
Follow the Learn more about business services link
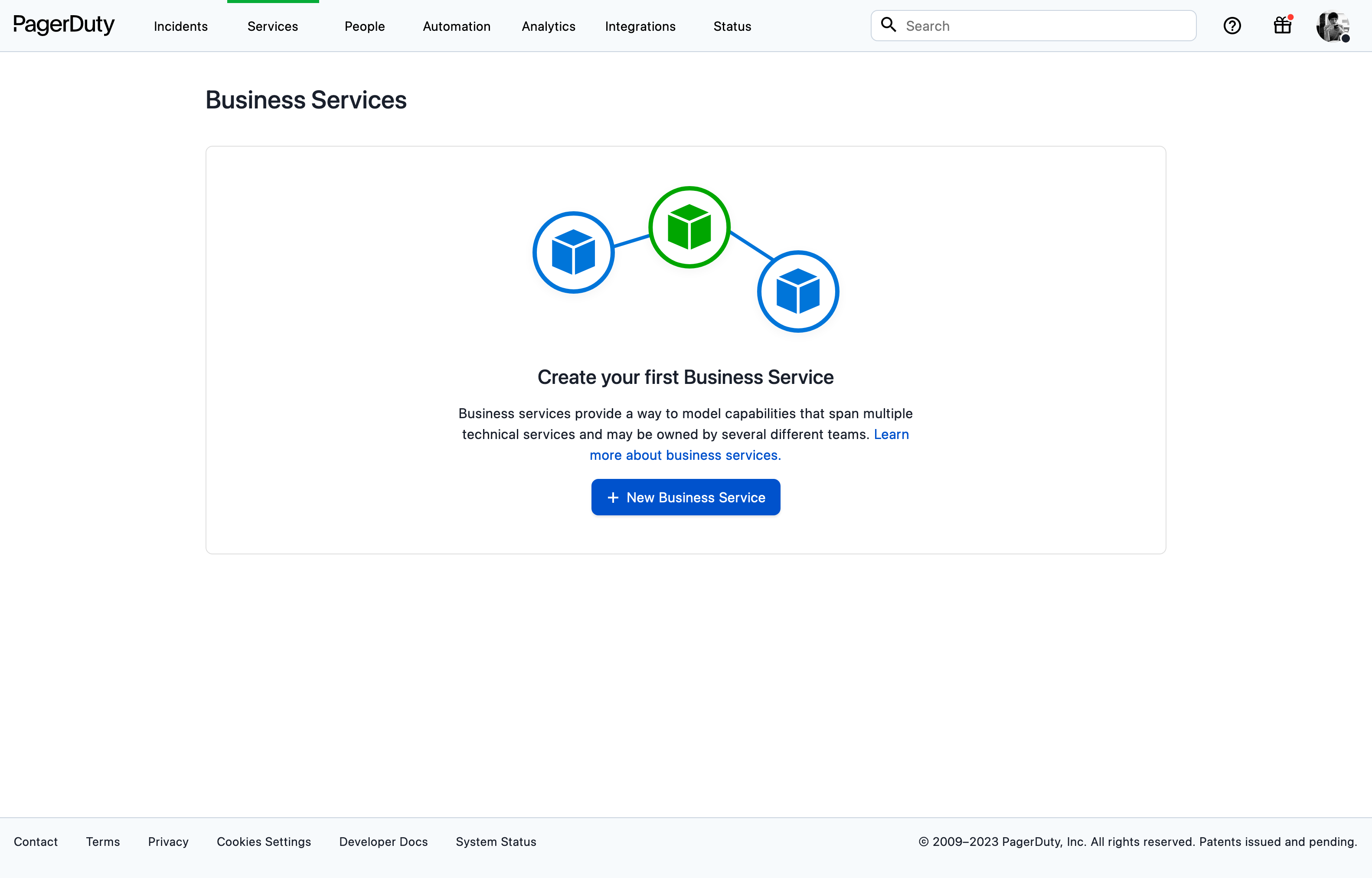click(x=686, y=455)
